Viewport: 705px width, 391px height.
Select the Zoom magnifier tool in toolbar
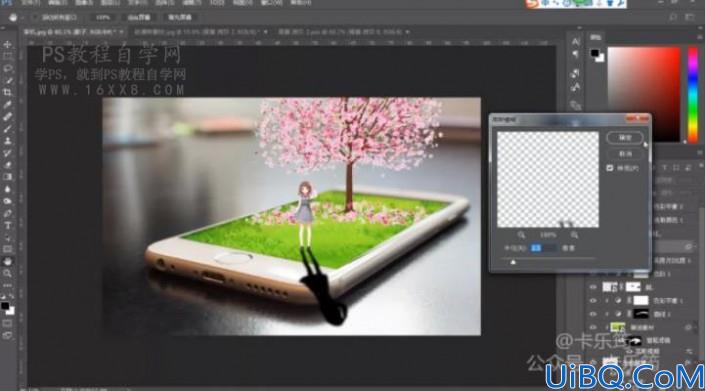[x=8, y=273]
